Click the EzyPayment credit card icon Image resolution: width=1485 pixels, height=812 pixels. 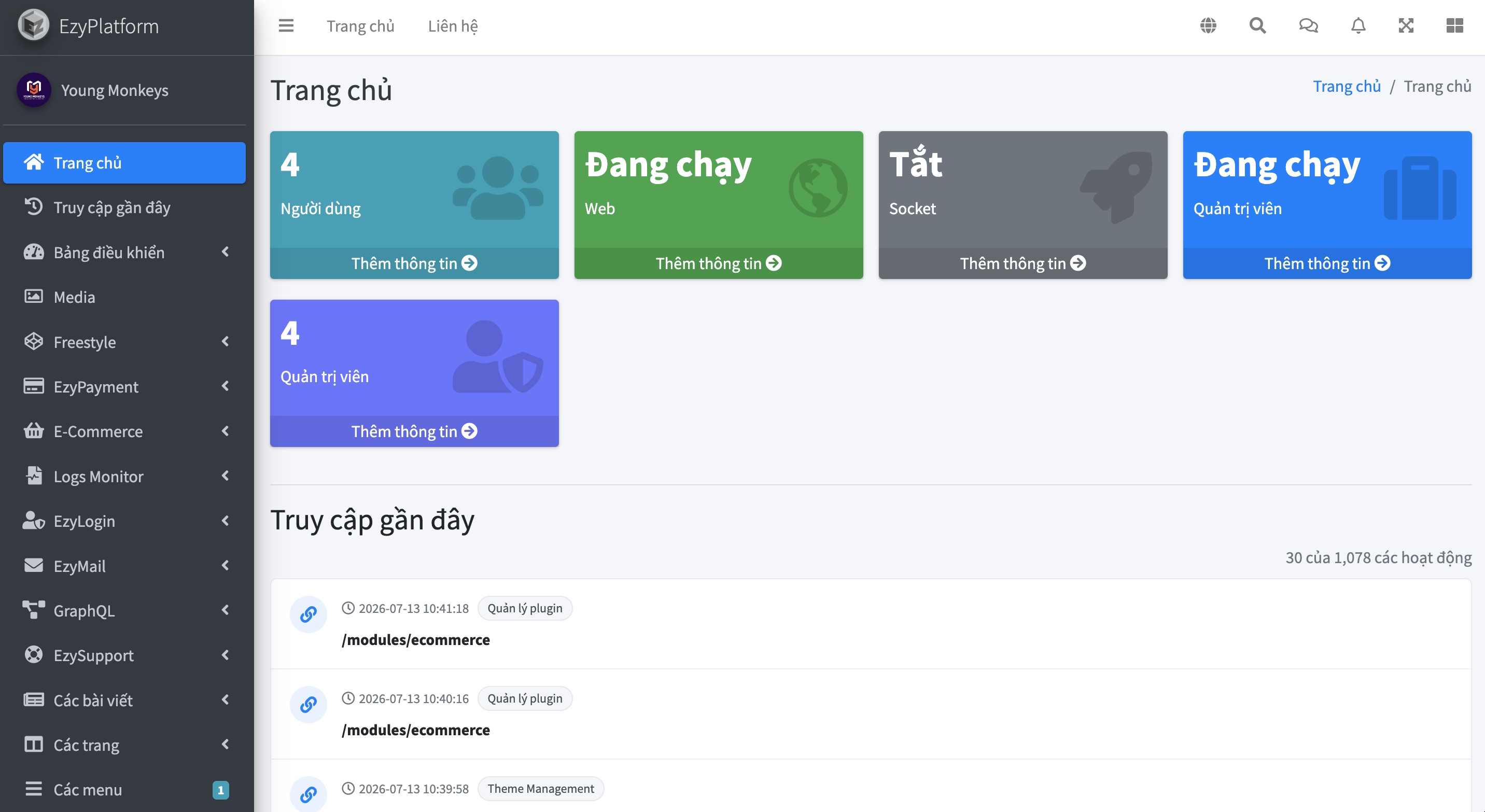[x=33, y=386]
